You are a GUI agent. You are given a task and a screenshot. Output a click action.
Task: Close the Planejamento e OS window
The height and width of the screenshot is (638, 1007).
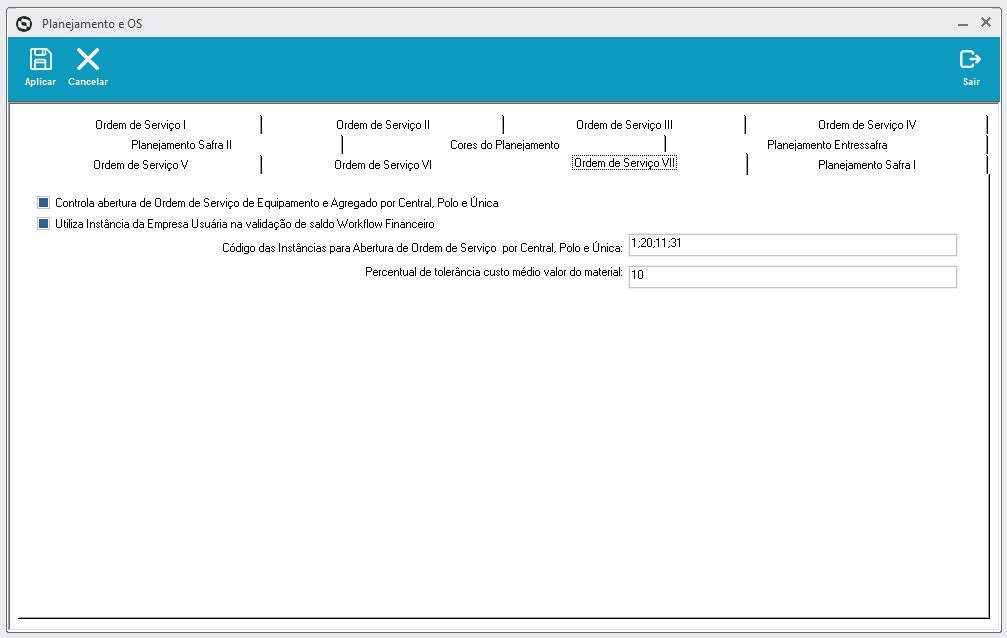[x=986, y=22]
